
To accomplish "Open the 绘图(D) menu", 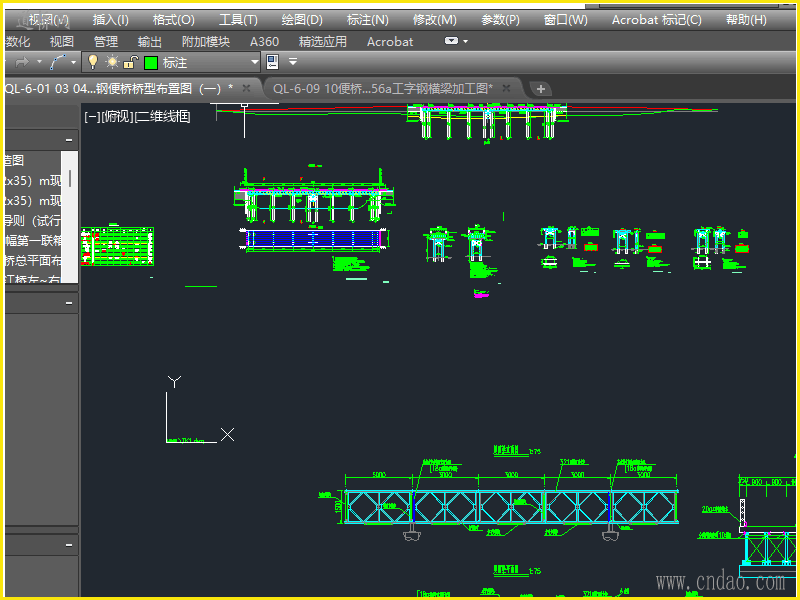I will tap(302, 20).
